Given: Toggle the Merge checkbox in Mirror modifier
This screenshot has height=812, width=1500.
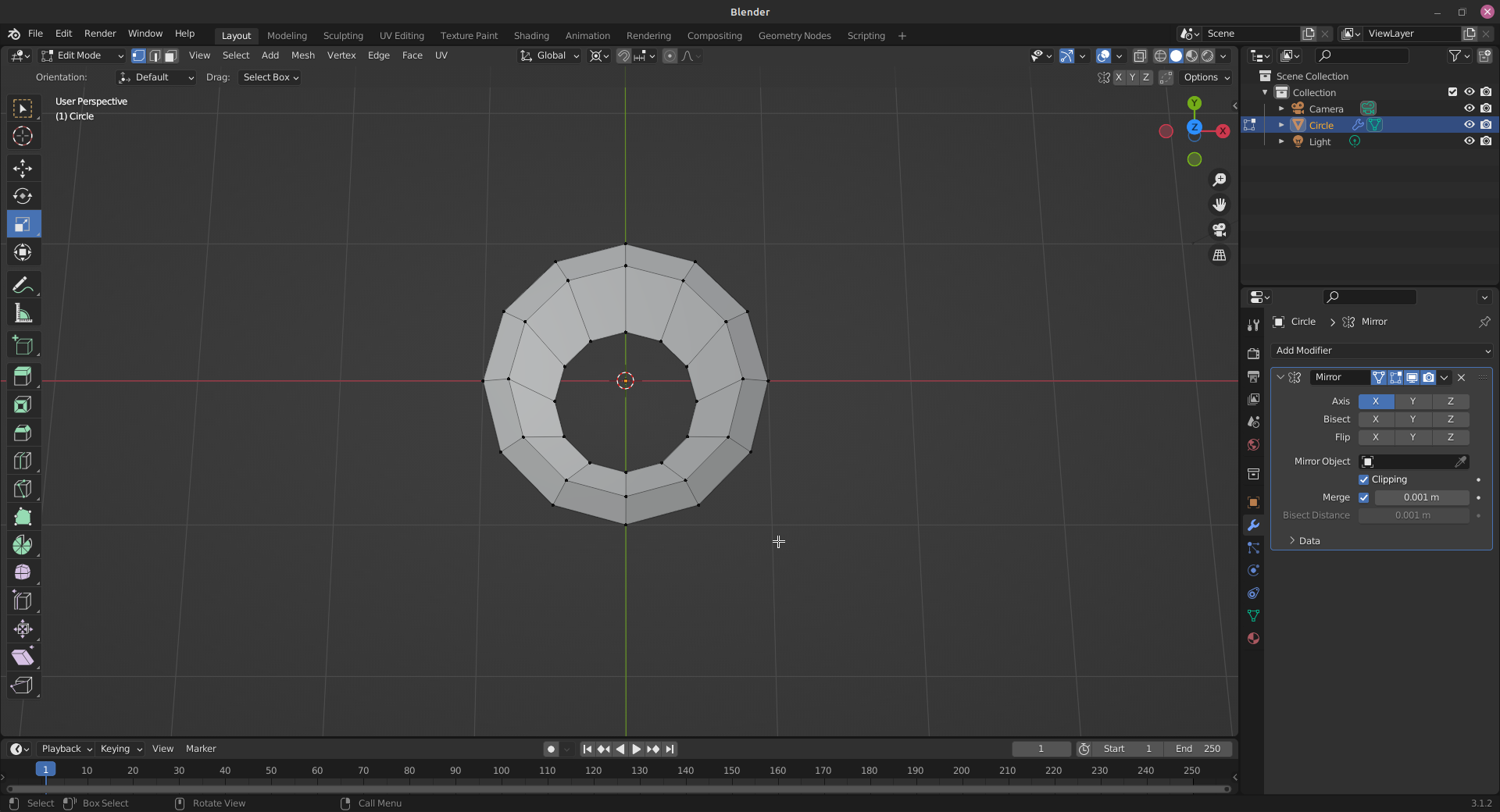Looking at the screenshot, I should (x=1364, y=497).
